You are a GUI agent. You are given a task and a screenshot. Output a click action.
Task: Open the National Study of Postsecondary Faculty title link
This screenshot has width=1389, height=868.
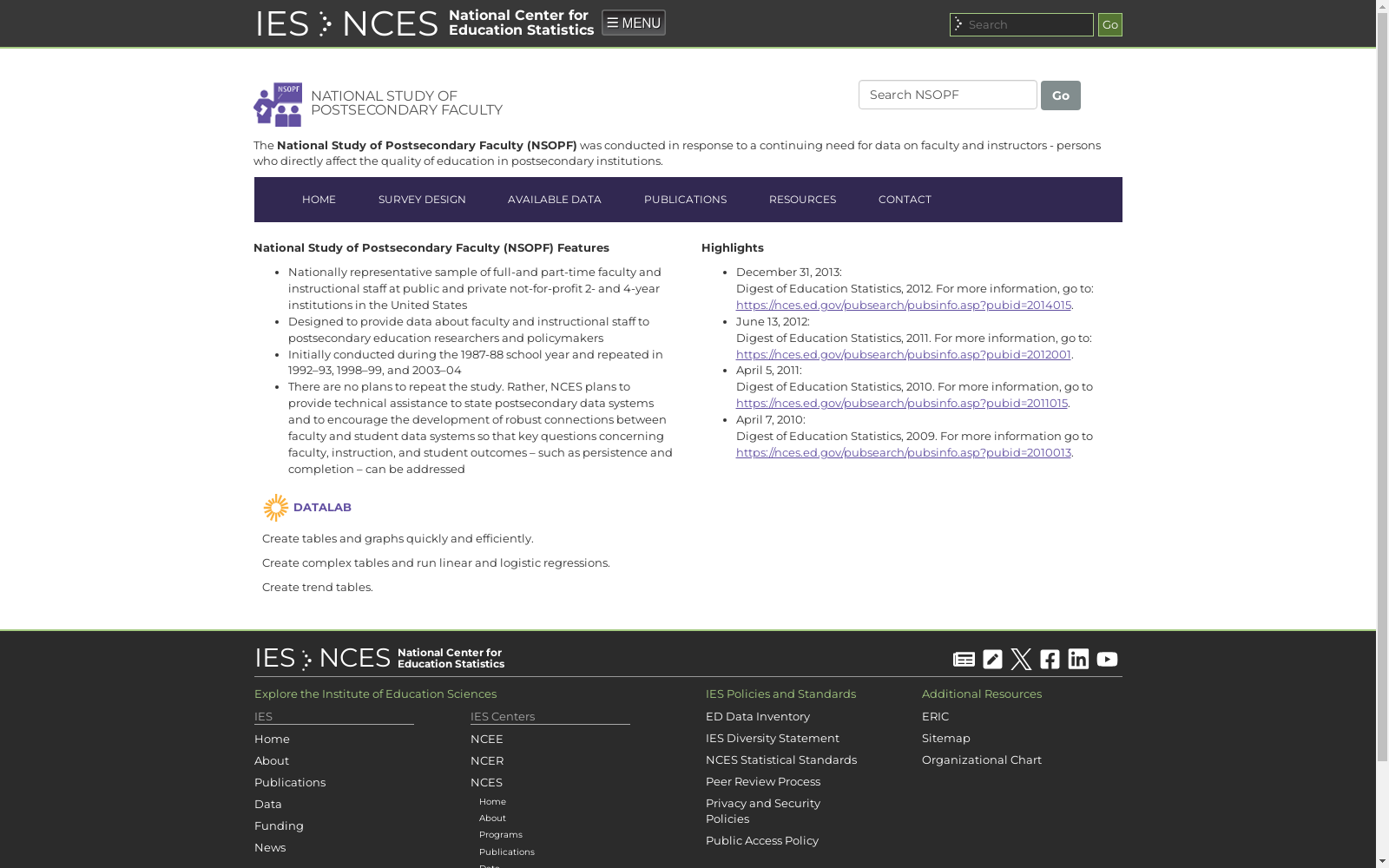point(406,103)
